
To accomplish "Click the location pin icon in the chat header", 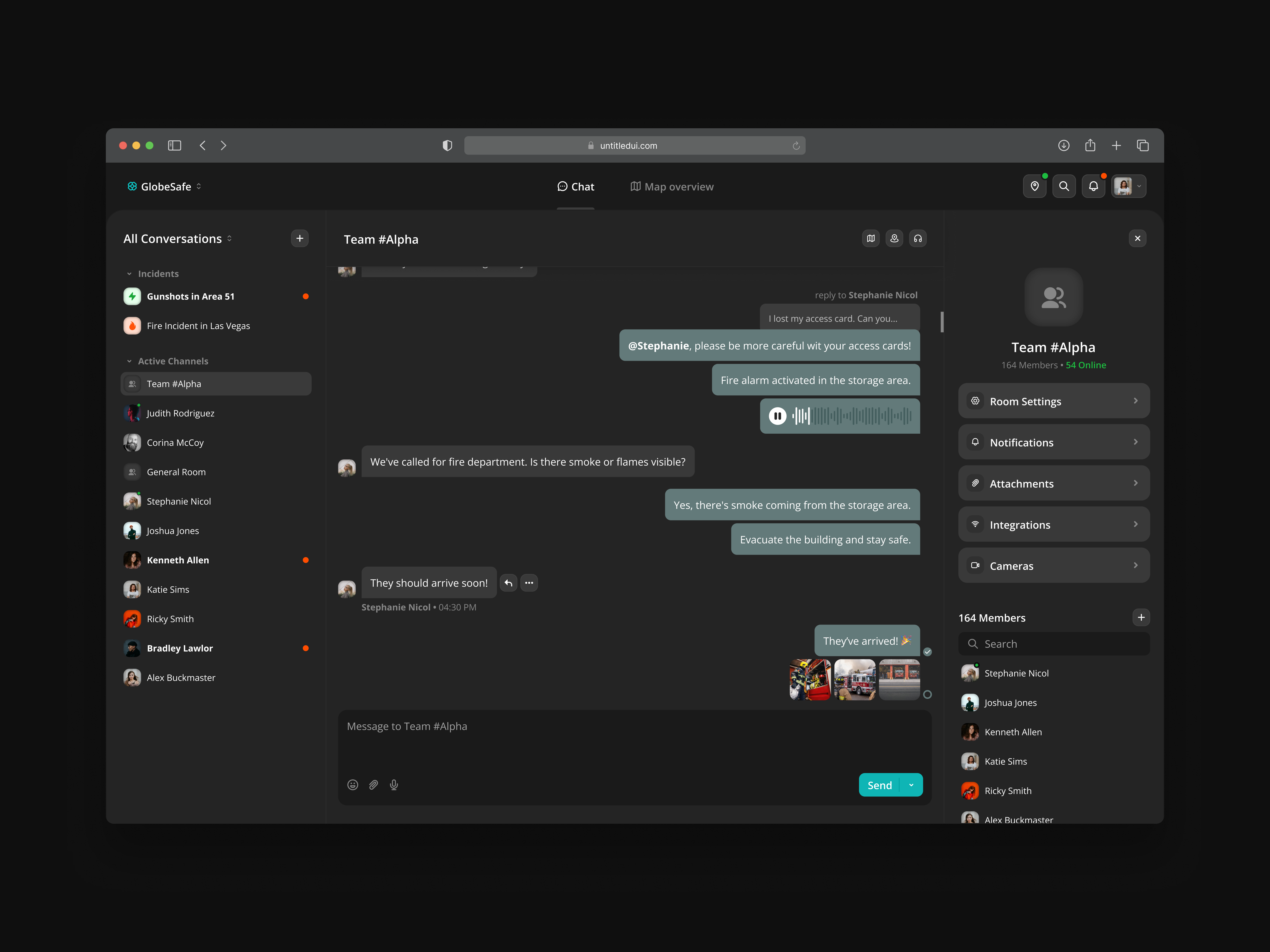I will 895,238.
